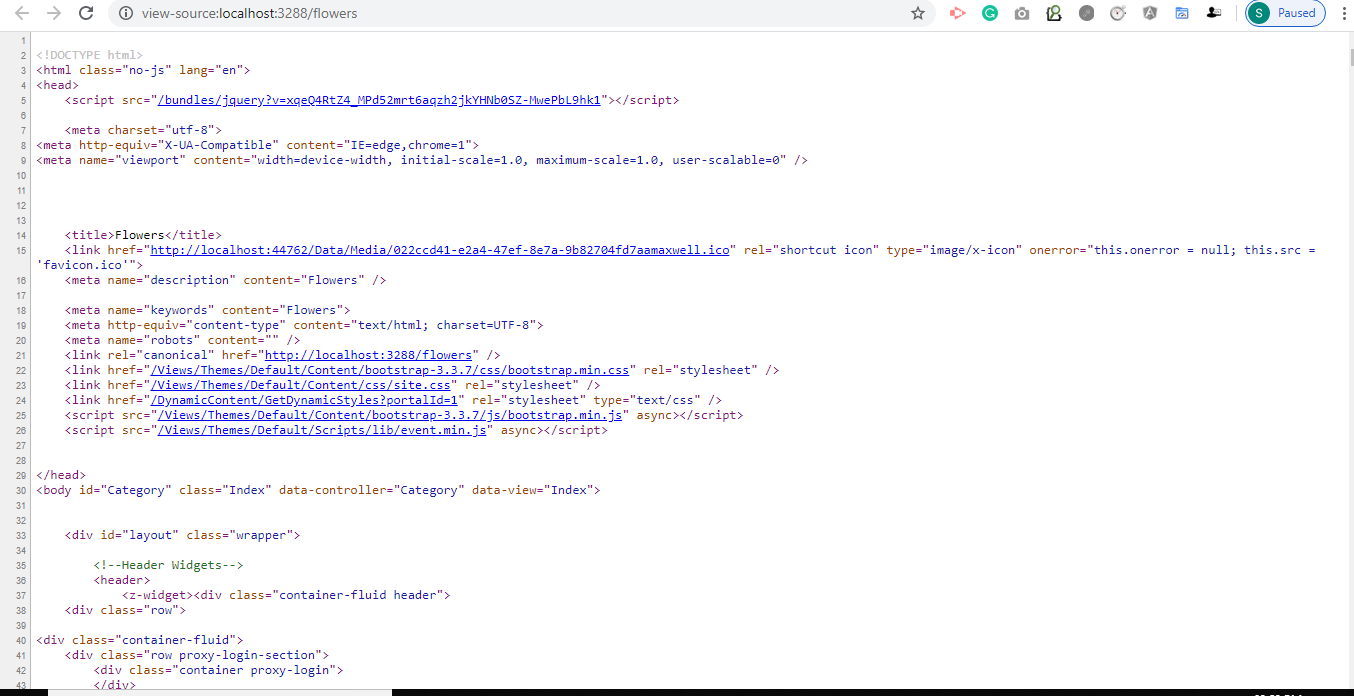
Task: Click the stopwatch page-timer extension icon
Action: pyautogui.click(x=1118, y=13)
